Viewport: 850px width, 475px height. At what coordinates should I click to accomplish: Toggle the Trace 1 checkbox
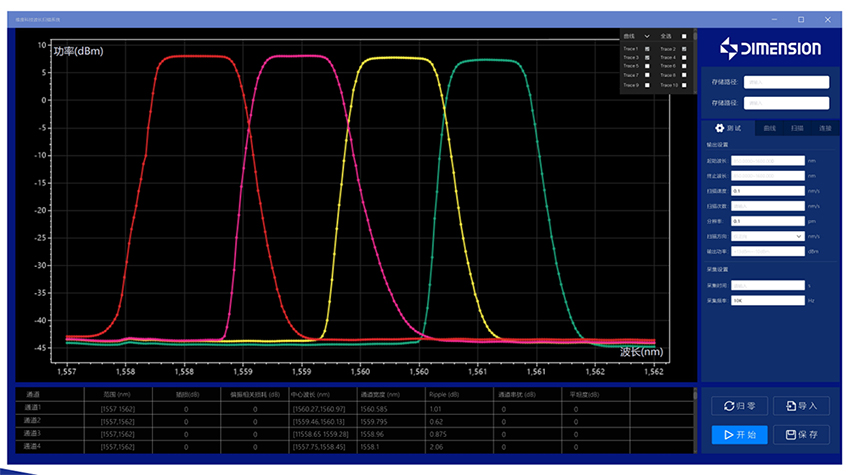pos(647,49)
